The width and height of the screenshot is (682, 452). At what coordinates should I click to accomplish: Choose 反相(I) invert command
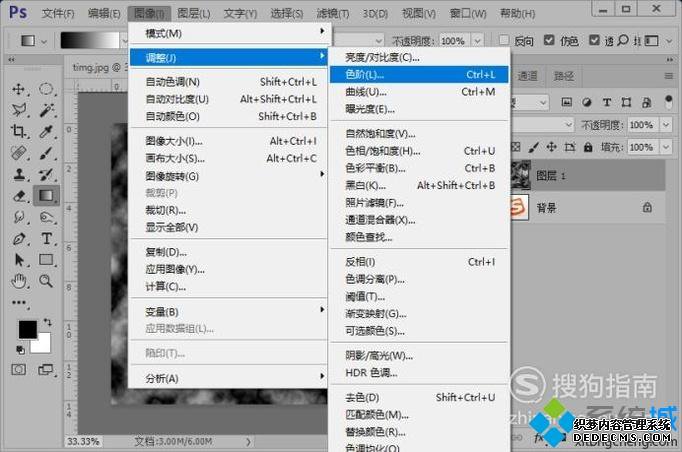tap(419, 262)
